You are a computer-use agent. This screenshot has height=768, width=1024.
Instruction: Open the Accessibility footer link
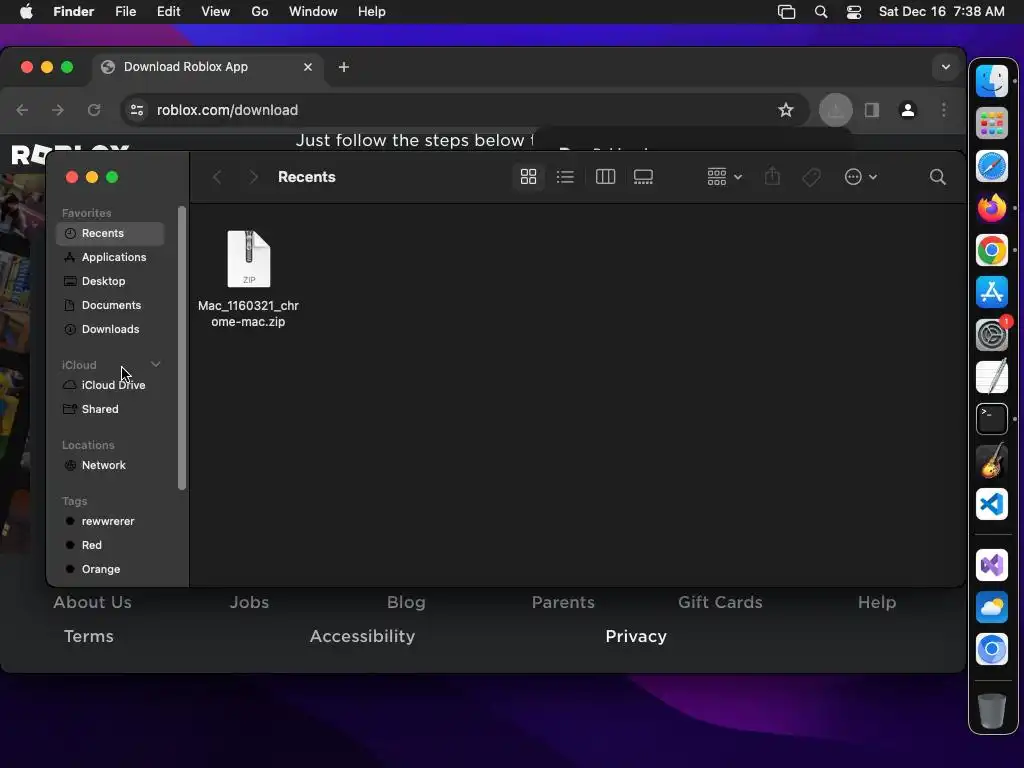(362, 636)
